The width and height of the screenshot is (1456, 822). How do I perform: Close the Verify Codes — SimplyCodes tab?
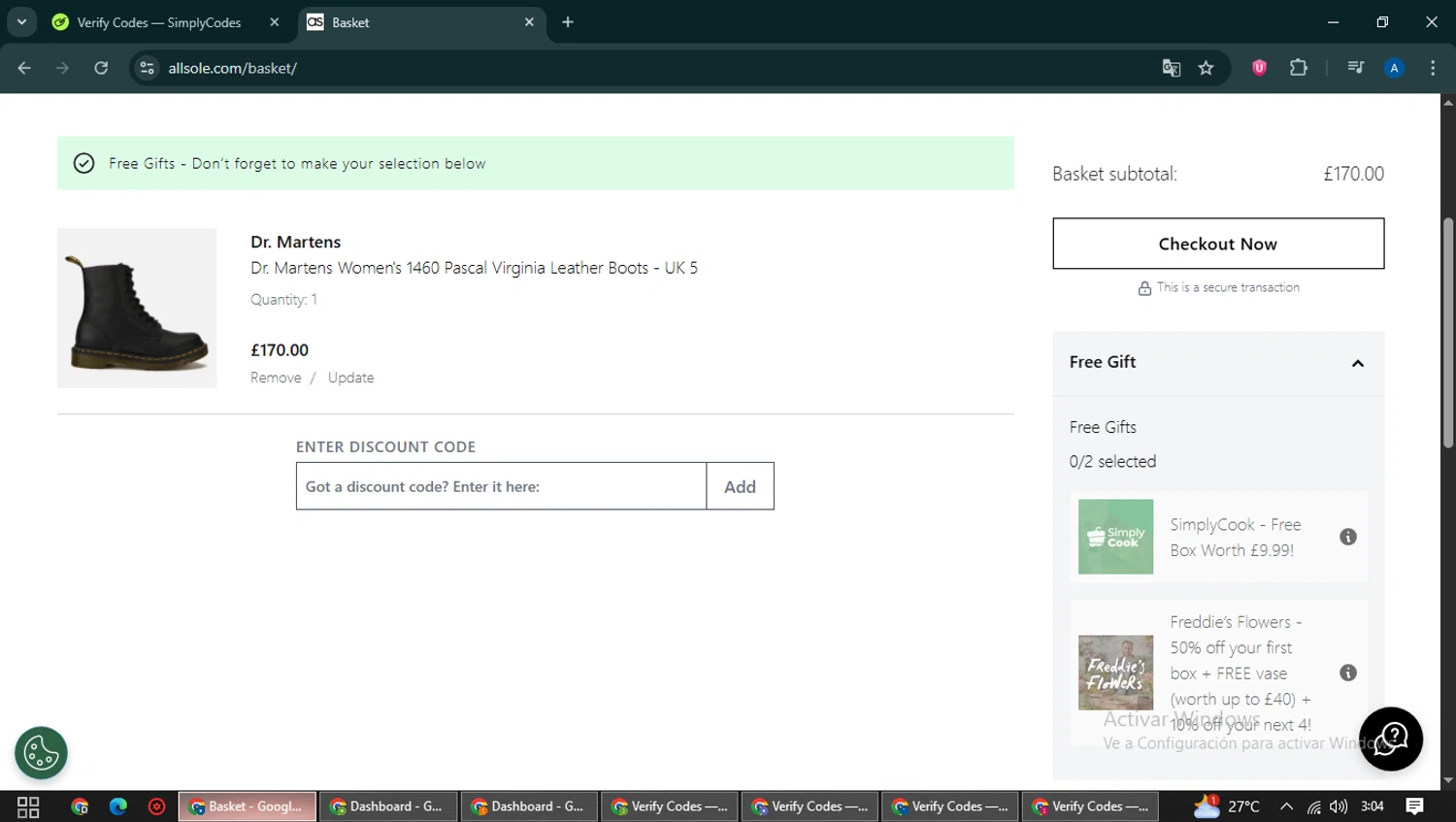(x=275, y=22)
